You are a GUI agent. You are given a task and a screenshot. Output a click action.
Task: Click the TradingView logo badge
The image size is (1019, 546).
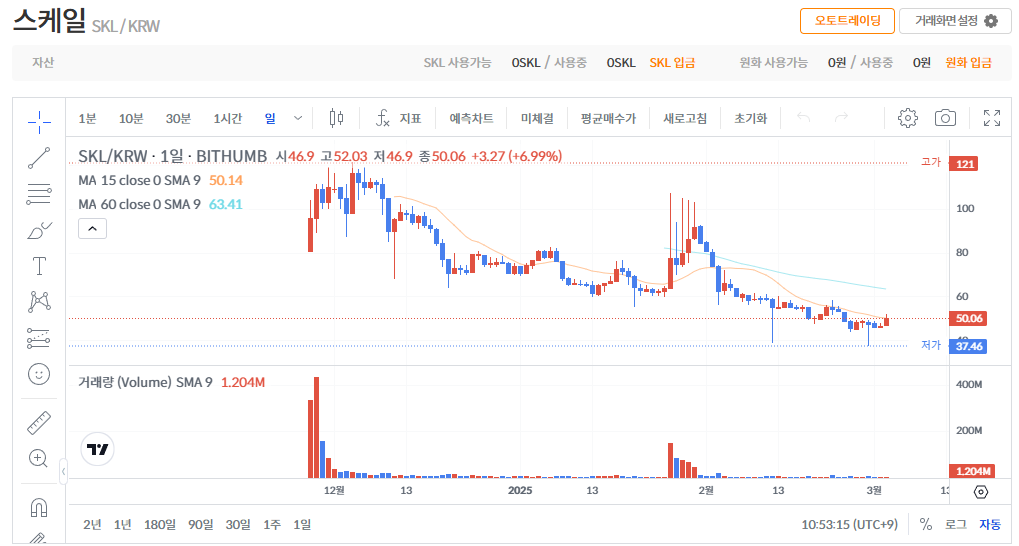click(x=97, y=449)
